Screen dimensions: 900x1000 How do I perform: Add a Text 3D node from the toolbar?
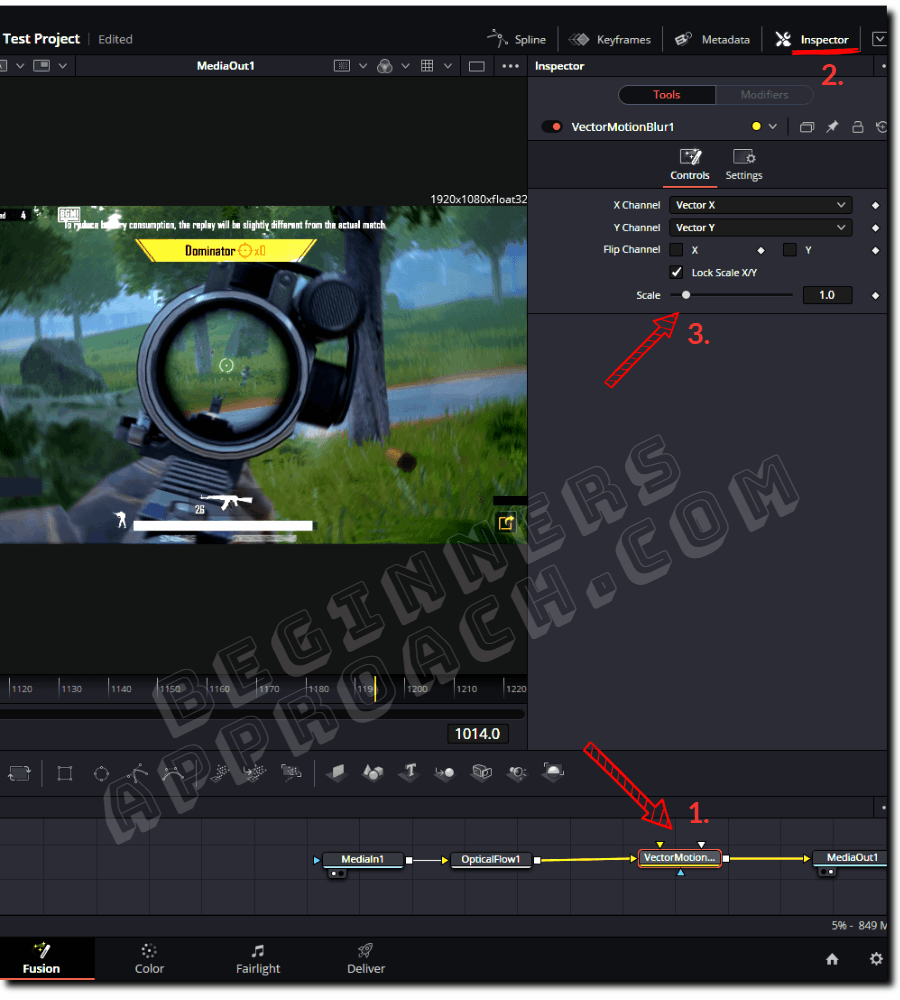click(x=410, y=772)
